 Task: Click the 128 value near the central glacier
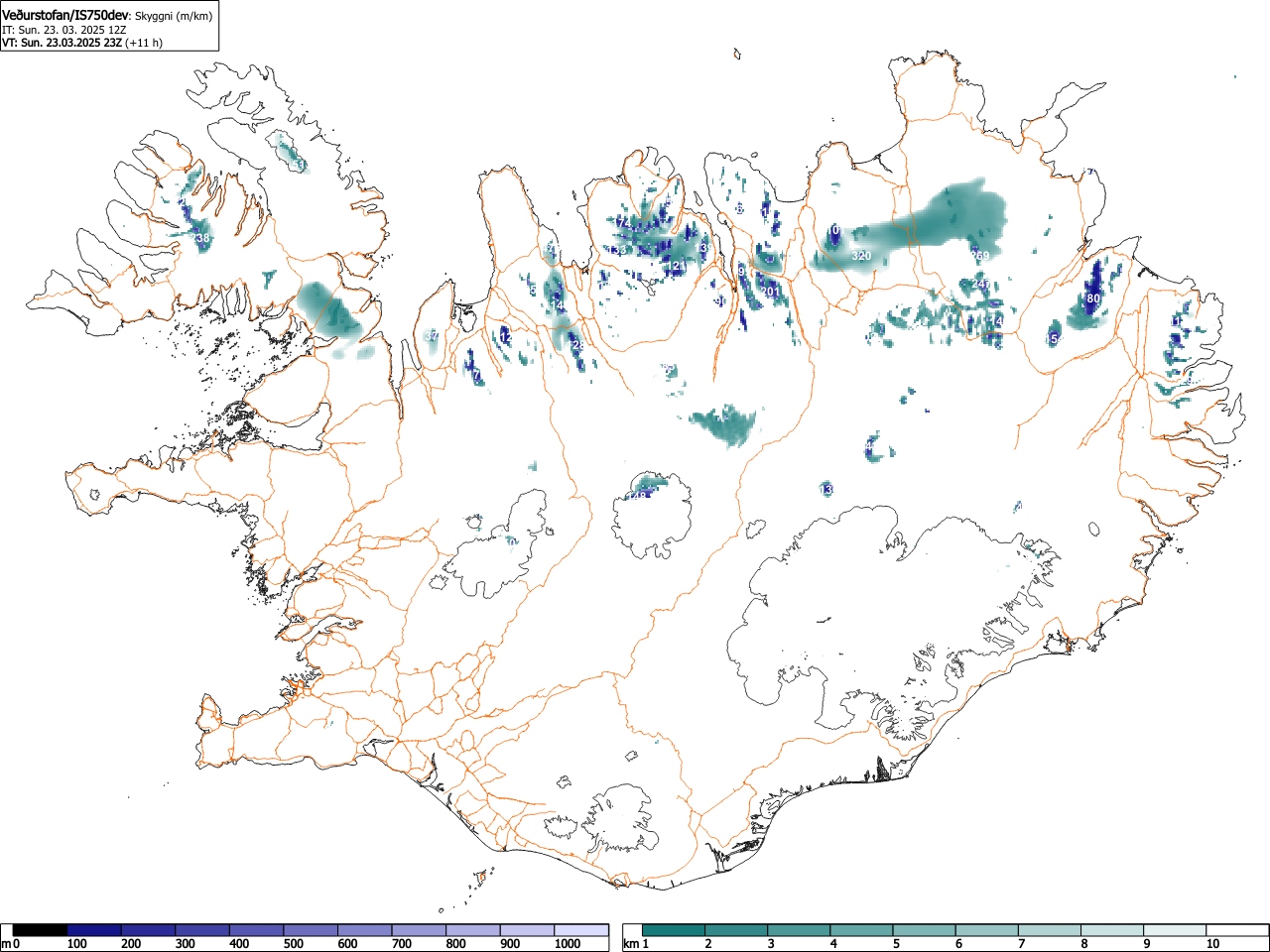(x=638, y=495)
